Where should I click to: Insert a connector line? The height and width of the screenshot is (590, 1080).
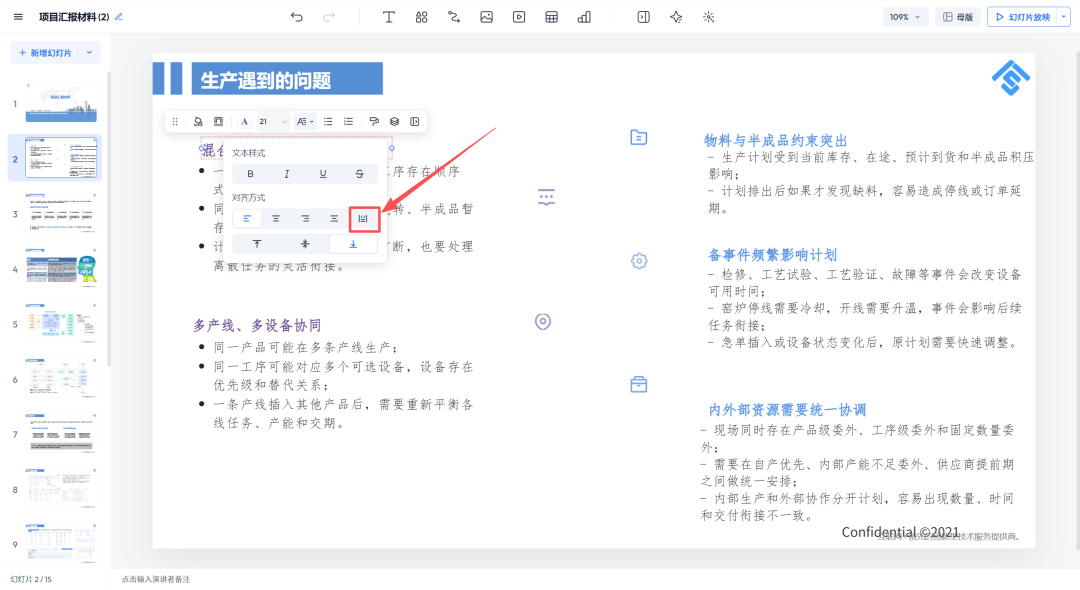point(454,17)
